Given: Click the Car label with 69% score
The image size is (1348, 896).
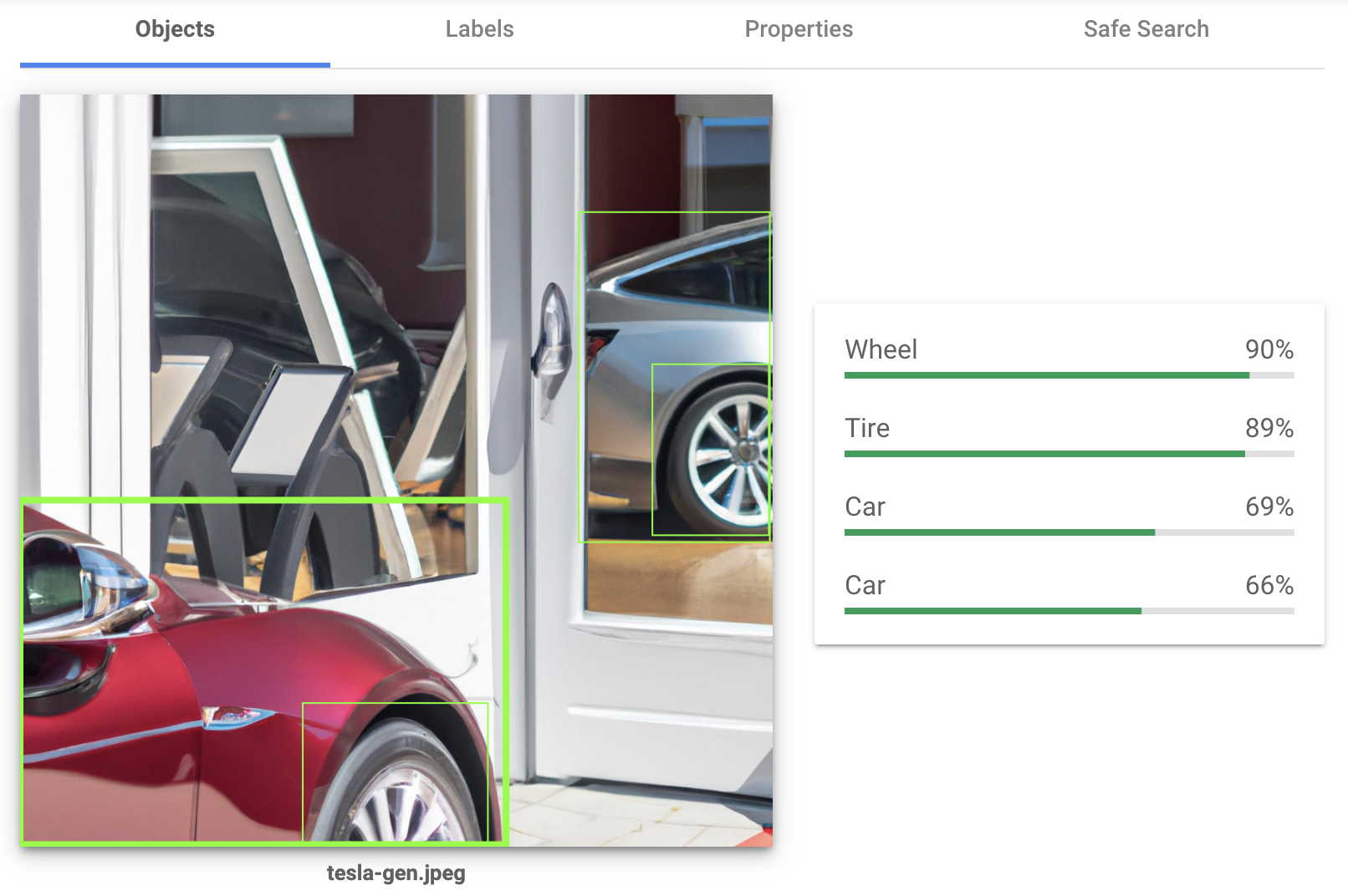Looking at the screenshot, I should click(865, 507).
